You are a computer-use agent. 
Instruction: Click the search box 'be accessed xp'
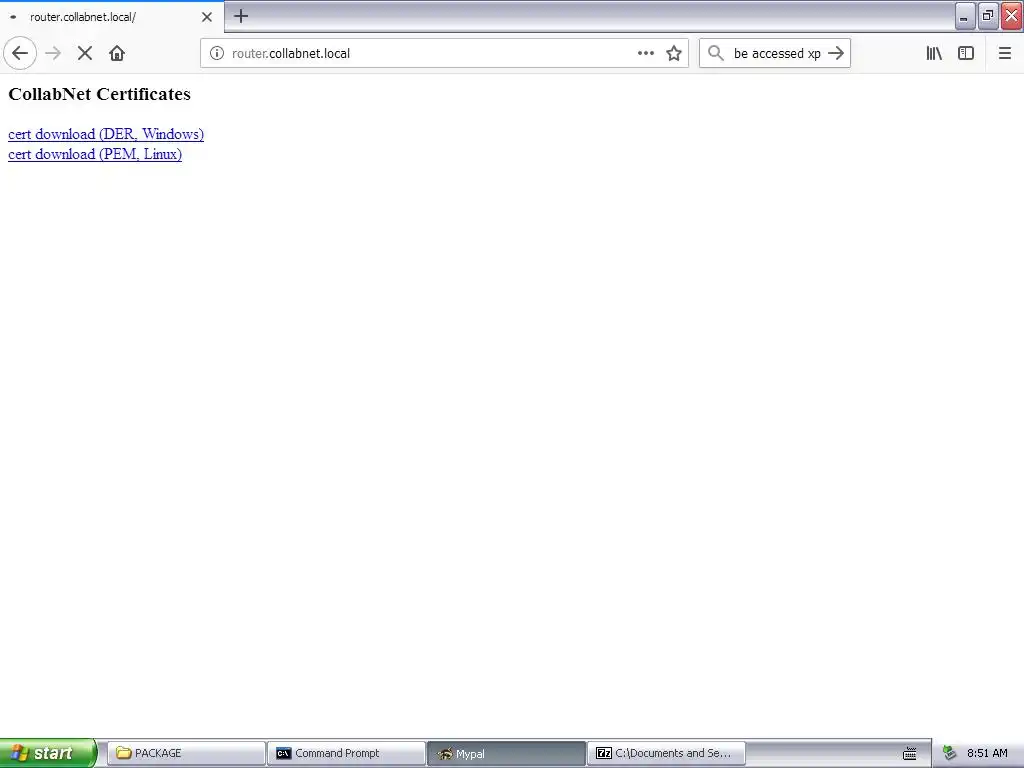coord(777,54)
